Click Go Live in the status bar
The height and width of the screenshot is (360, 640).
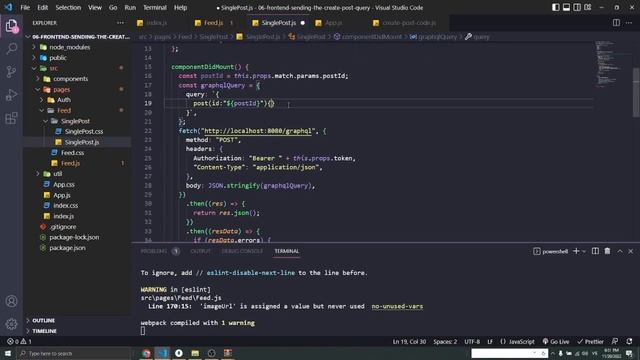(x=556, y=341)
